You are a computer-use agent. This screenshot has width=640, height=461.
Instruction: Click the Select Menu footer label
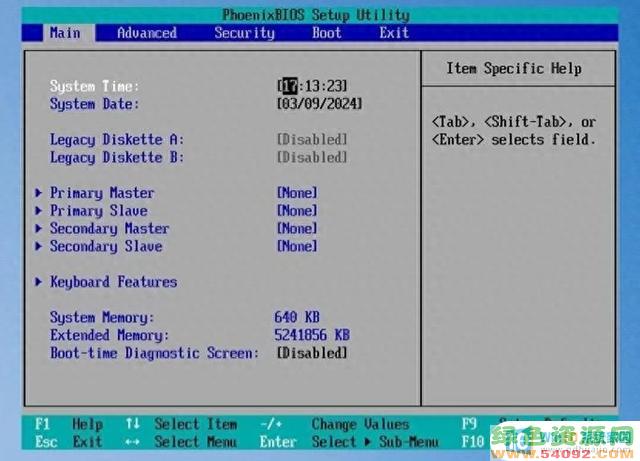click(196, 442)
